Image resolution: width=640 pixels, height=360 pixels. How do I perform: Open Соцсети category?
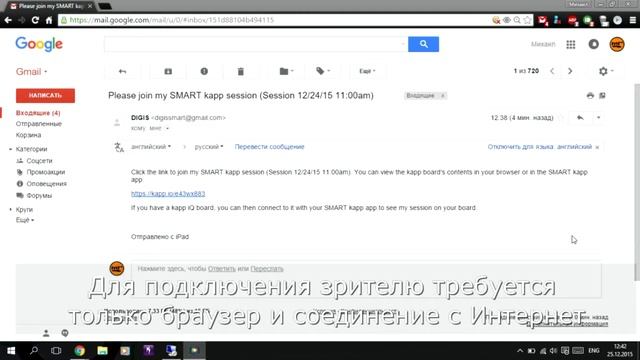(39, 161)
